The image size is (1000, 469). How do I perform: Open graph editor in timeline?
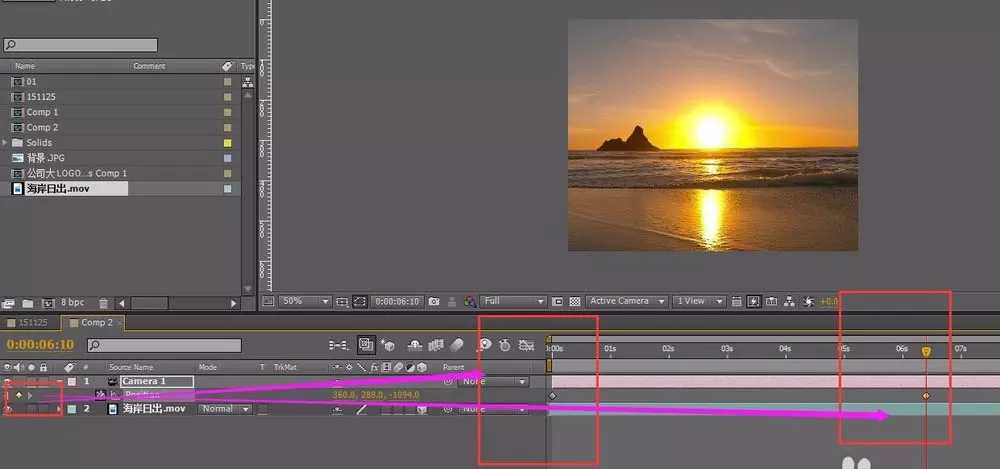(x=526, y=345)
